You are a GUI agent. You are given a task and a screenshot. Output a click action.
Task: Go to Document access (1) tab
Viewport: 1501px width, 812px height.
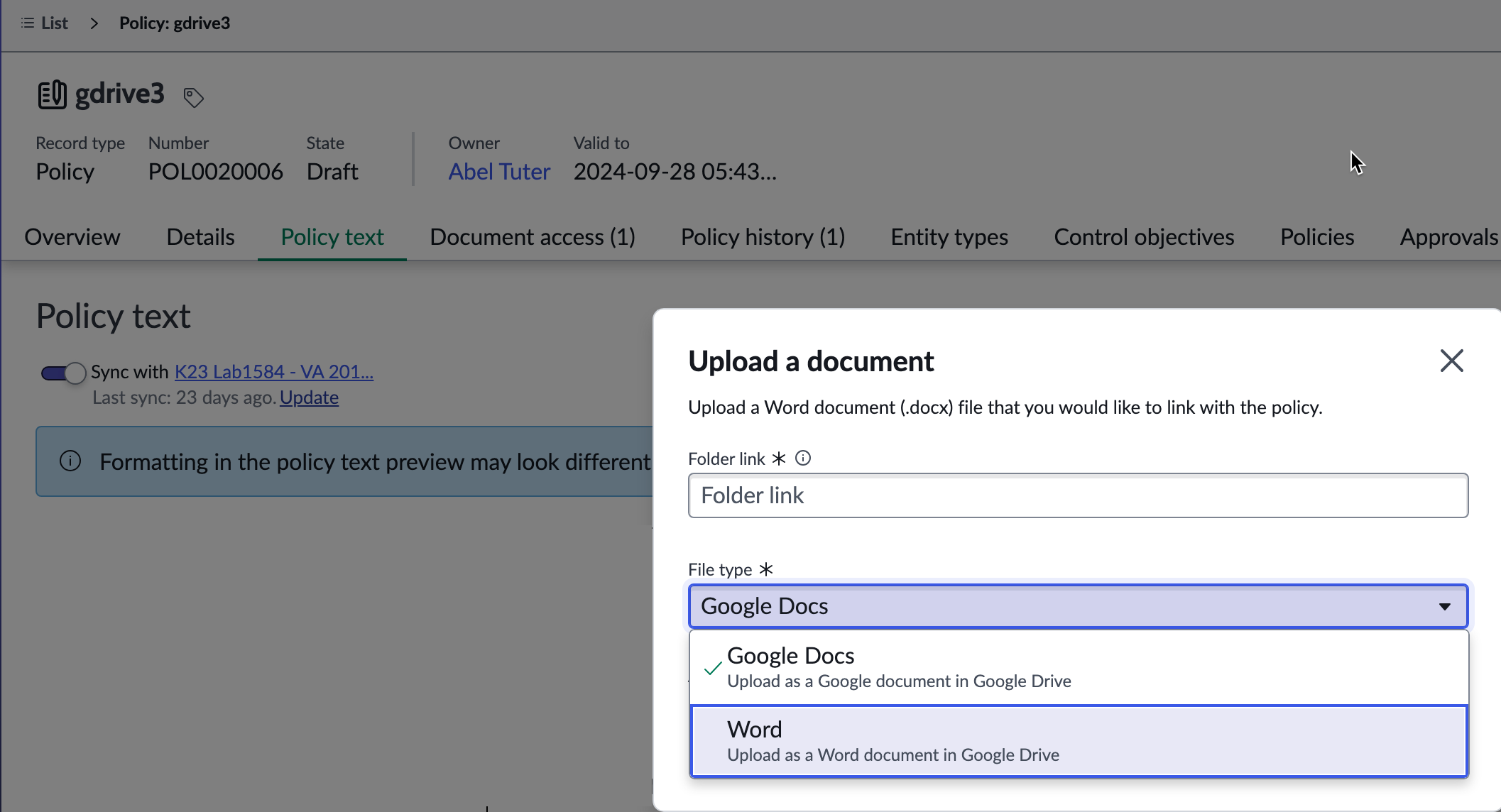pyautogui.click(x=533, y=237)
